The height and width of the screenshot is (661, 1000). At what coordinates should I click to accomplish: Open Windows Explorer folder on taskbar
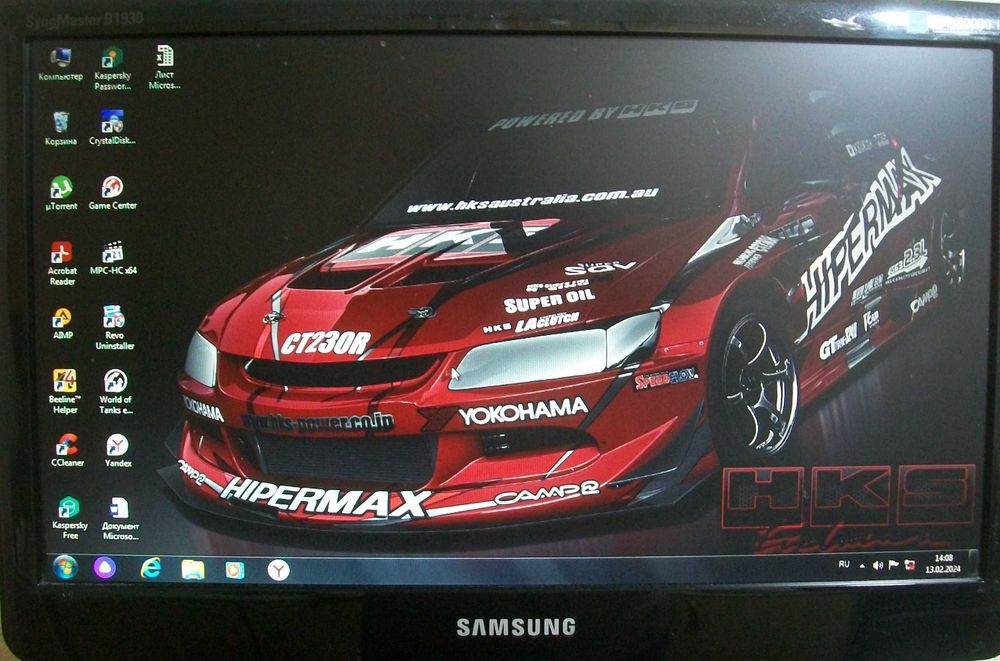[x=193, y=569]
